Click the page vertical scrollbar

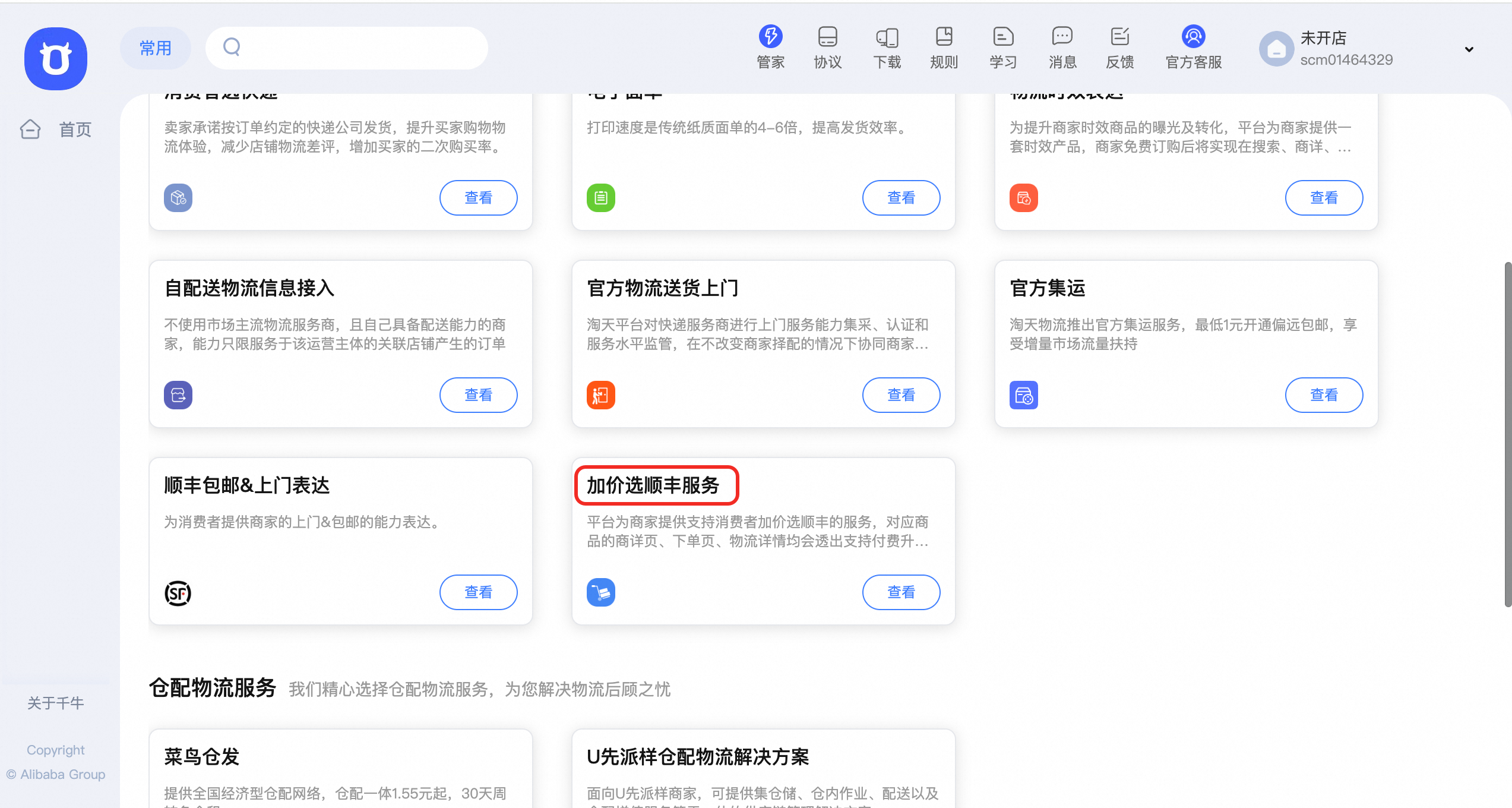coord(1507,434)
